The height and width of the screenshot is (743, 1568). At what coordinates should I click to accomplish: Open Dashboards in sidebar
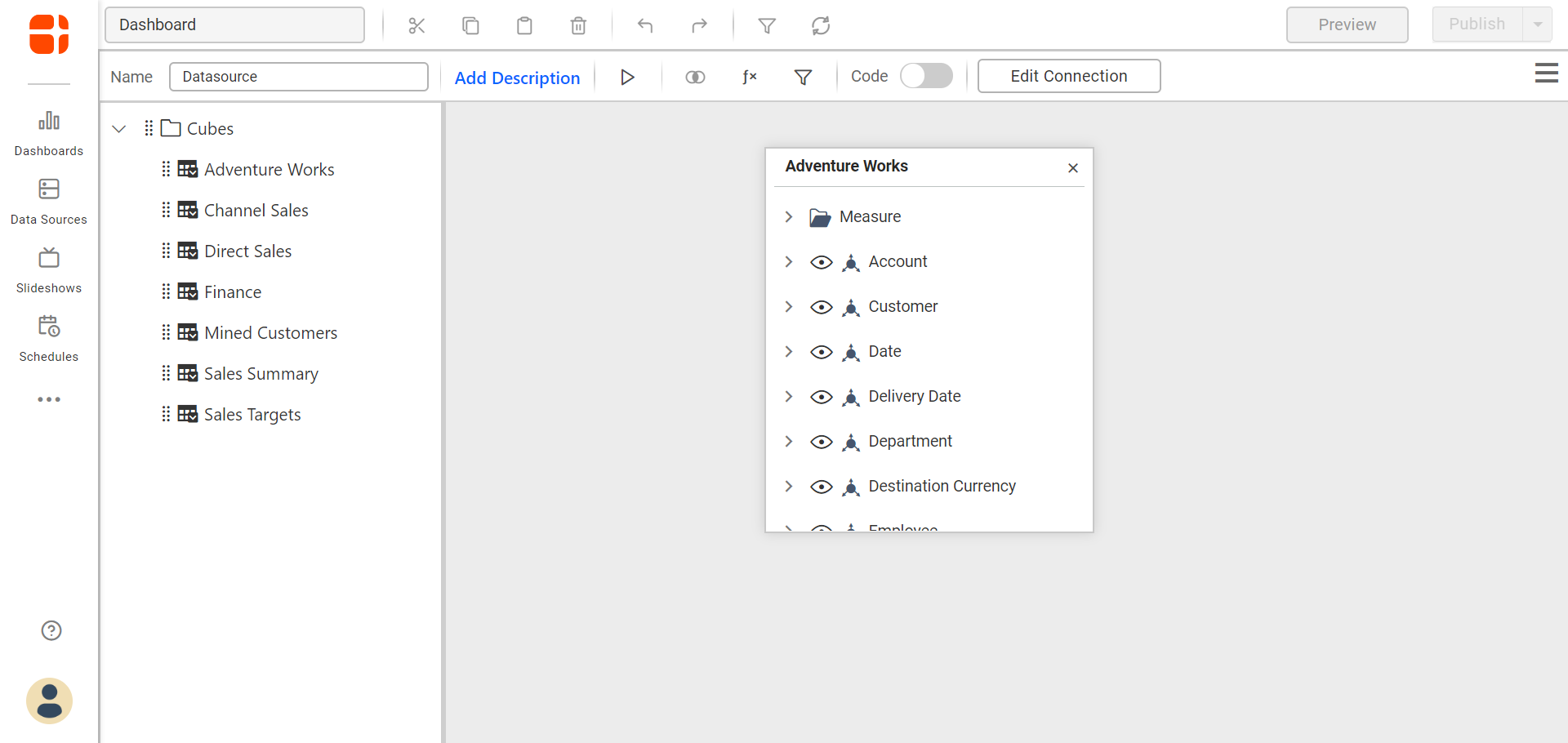click(x=49, y=133)
